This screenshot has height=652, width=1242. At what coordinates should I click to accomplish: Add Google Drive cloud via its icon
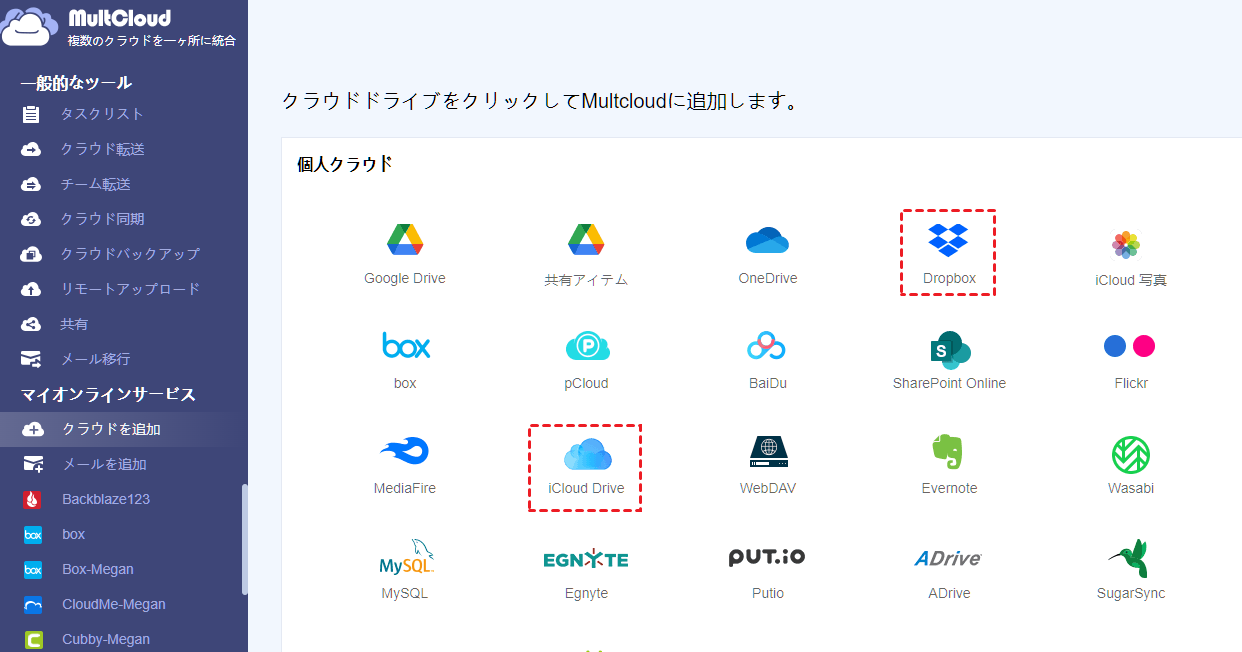(405, 240)
